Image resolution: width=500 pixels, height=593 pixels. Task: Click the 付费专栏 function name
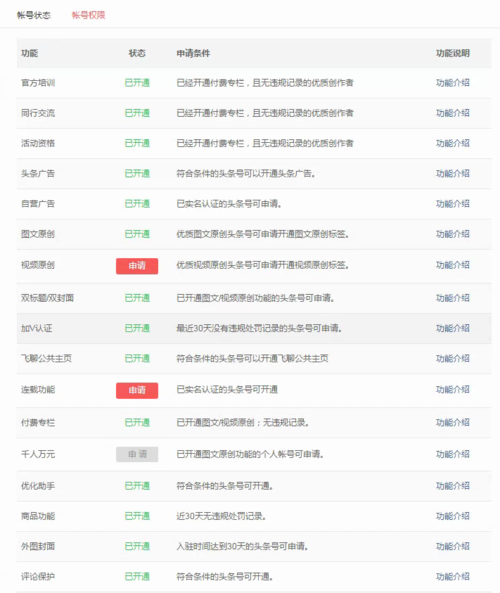pyautogui.click(x=38, y=422)
